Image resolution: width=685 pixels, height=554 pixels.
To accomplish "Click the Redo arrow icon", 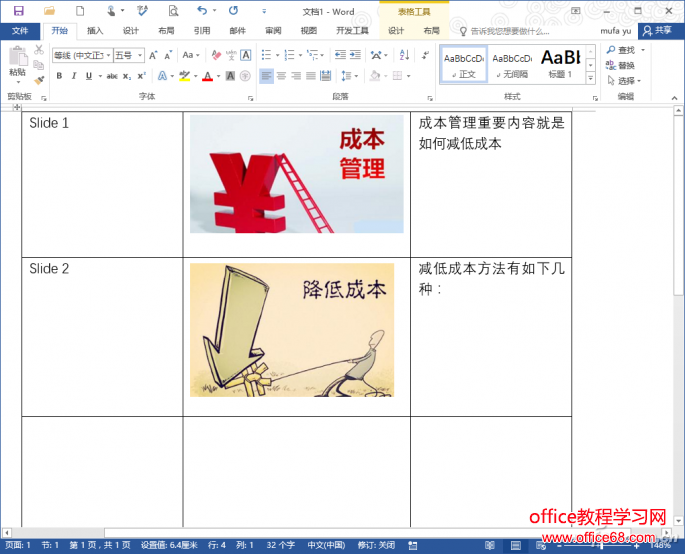I will pyautogui.click(x=234, y=10).
